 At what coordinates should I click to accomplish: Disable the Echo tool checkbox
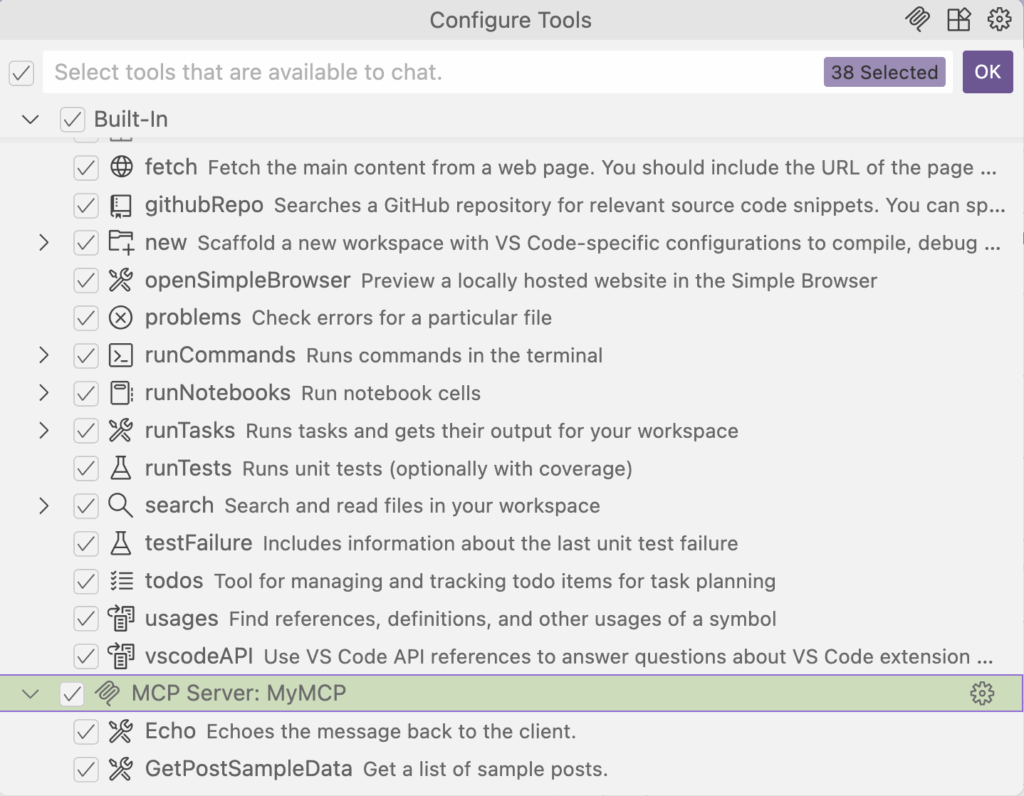coord(86,732)
